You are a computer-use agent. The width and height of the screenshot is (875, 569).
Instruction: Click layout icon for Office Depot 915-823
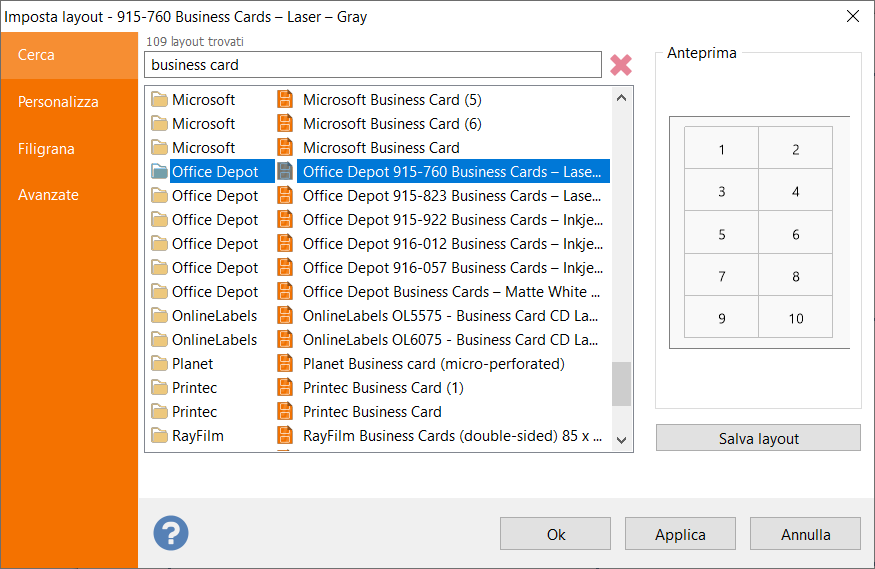tap(285, 195)
